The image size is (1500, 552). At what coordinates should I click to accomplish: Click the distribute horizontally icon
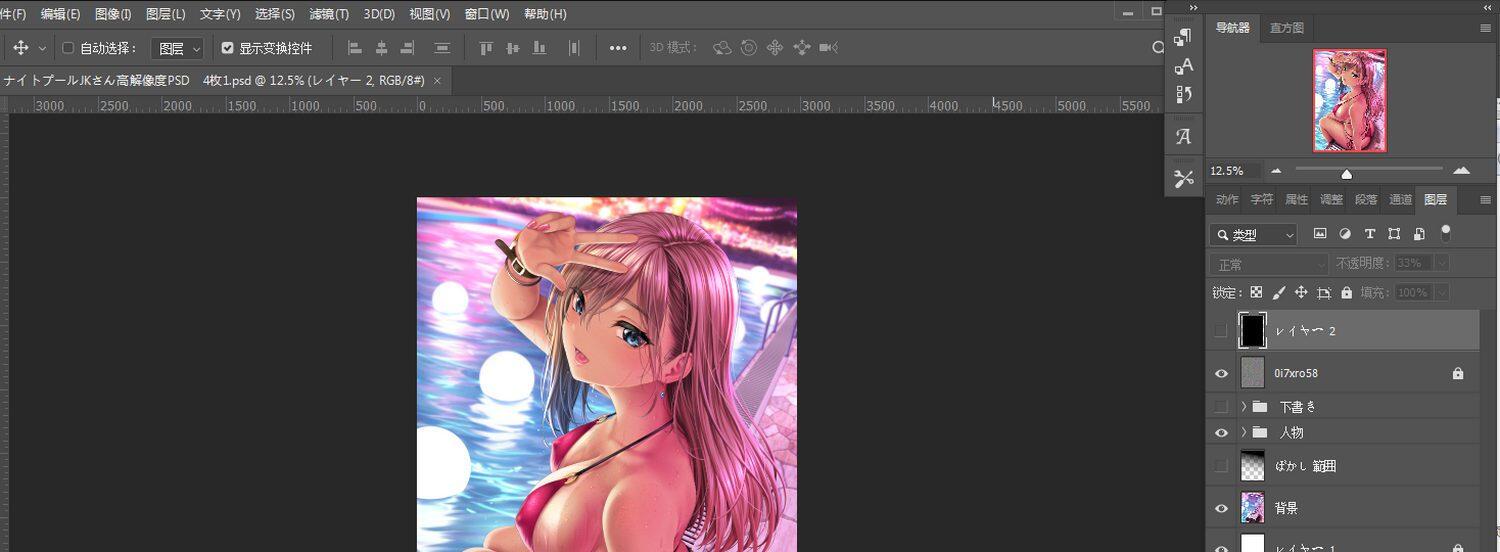[442, 48]
